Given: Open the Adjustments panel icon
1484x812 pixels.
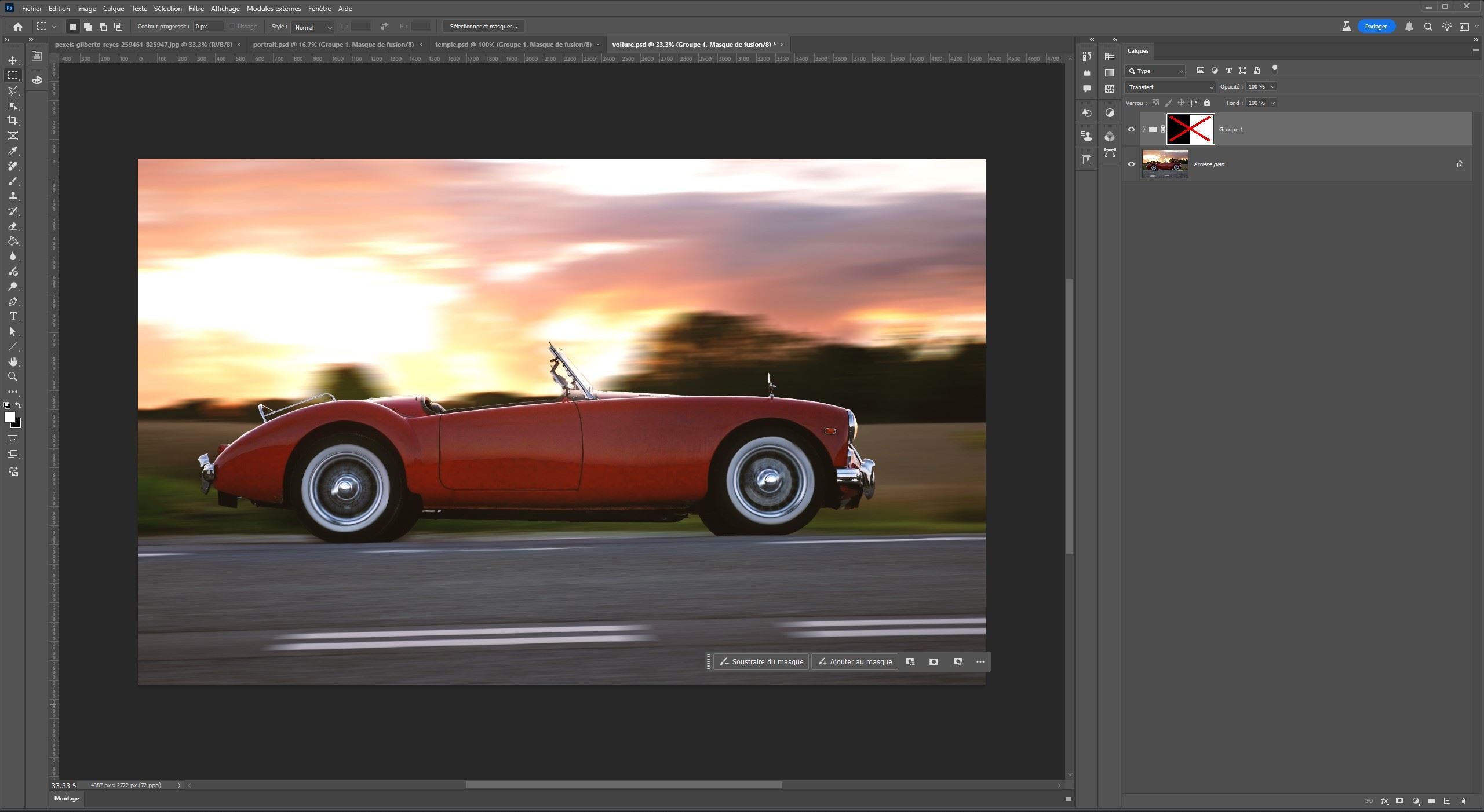Looking at the screenshot, I should pos(1110,113).
